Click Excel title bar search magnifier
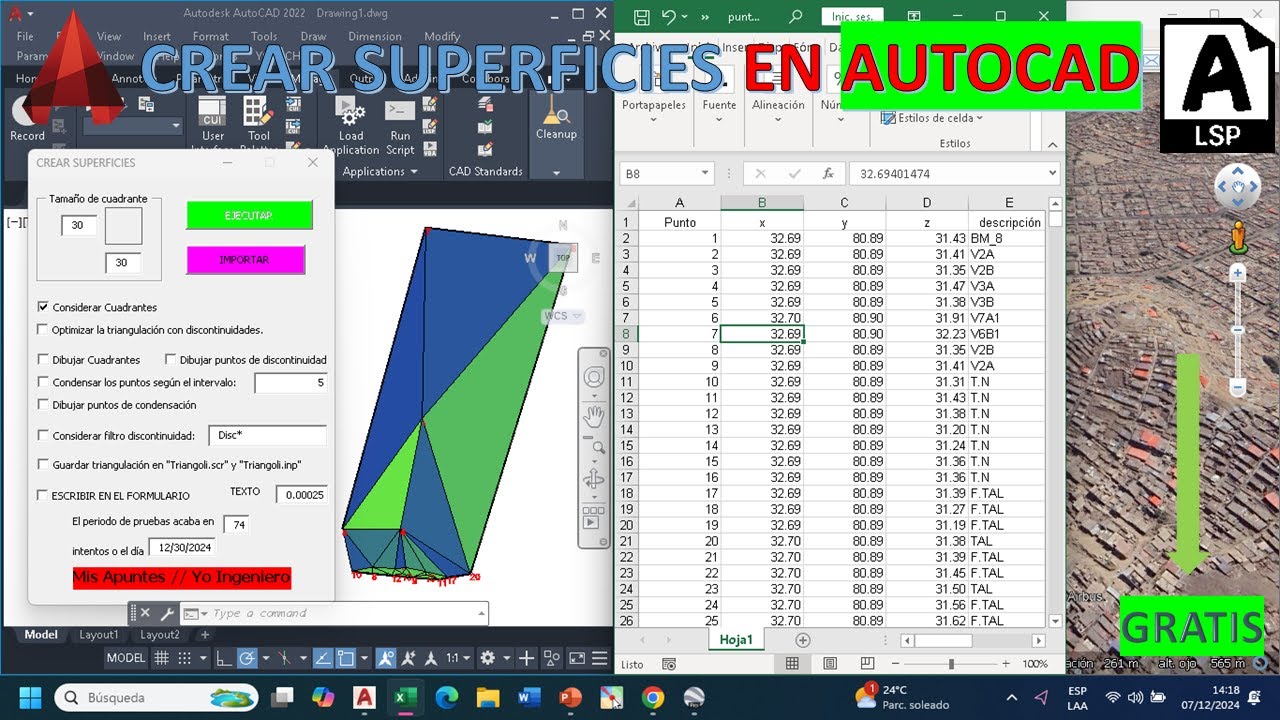Viewport: 1280px width, 720px height. click(795, 17)
